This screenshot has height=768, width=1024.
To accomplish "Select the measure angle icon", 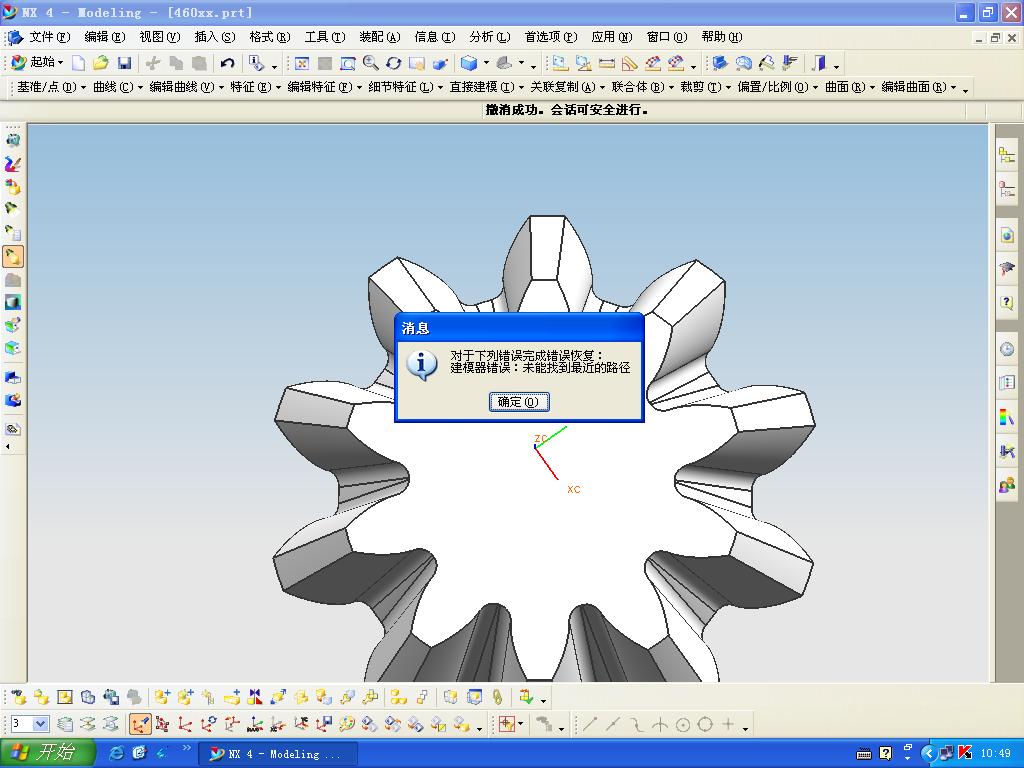I will (x=630, y=63).
